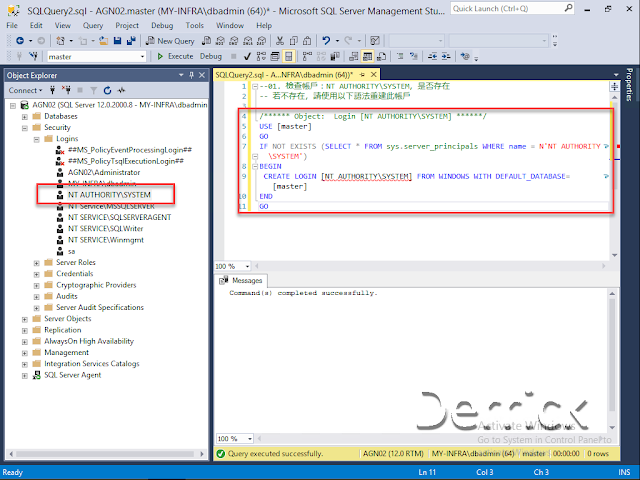Expand the AlwaysOn High Availability node
The image size is (640, 480).
(x=24, y=342)
